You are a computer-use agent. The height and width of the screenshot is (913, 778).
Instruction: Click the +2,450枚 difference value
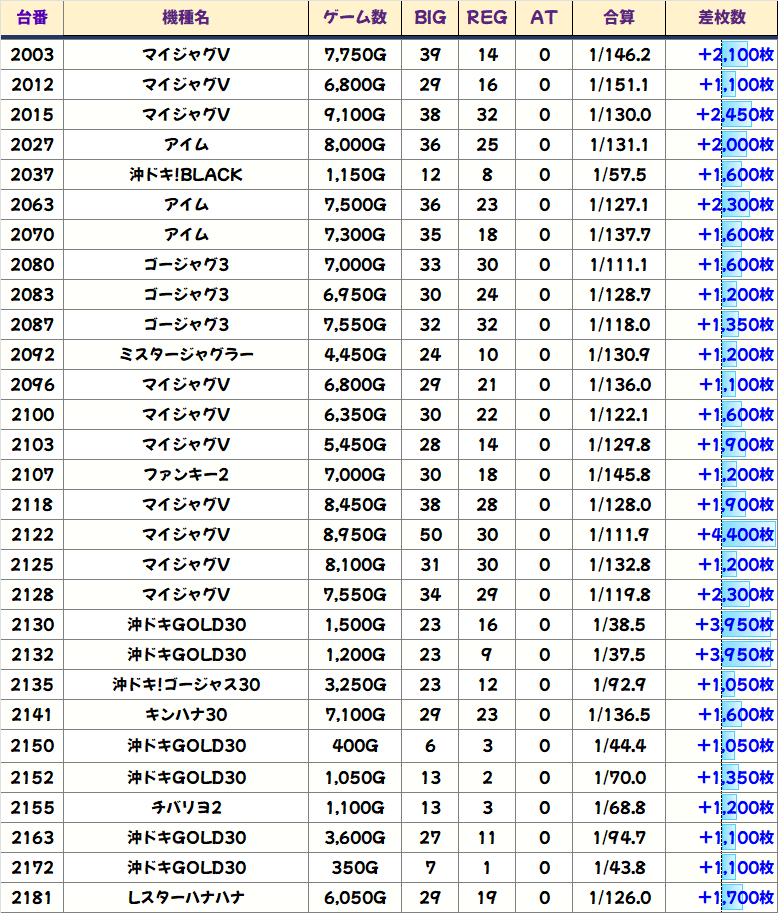(x=735, y=115)
